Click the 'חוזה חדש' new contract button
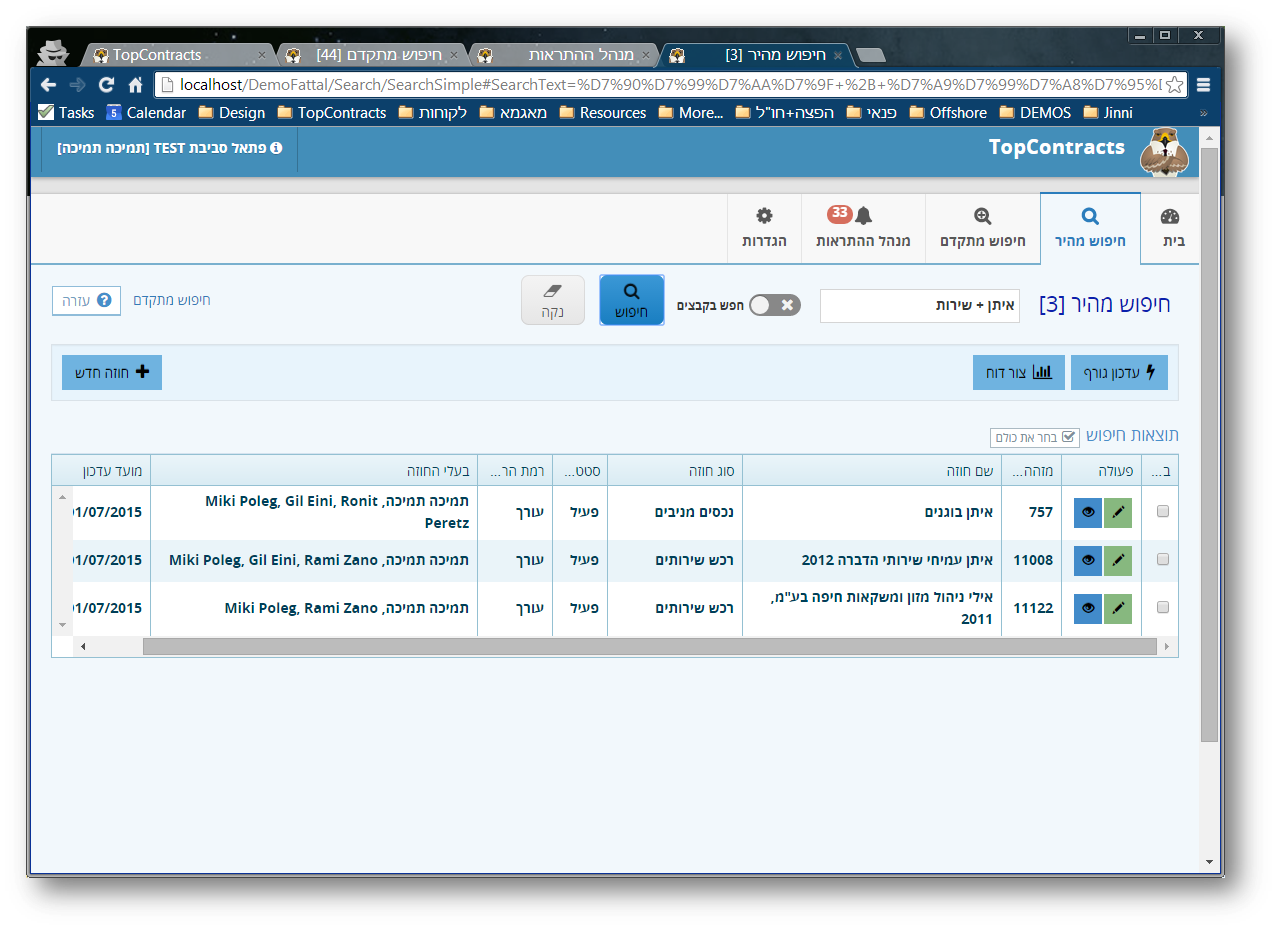 [112, 372]
